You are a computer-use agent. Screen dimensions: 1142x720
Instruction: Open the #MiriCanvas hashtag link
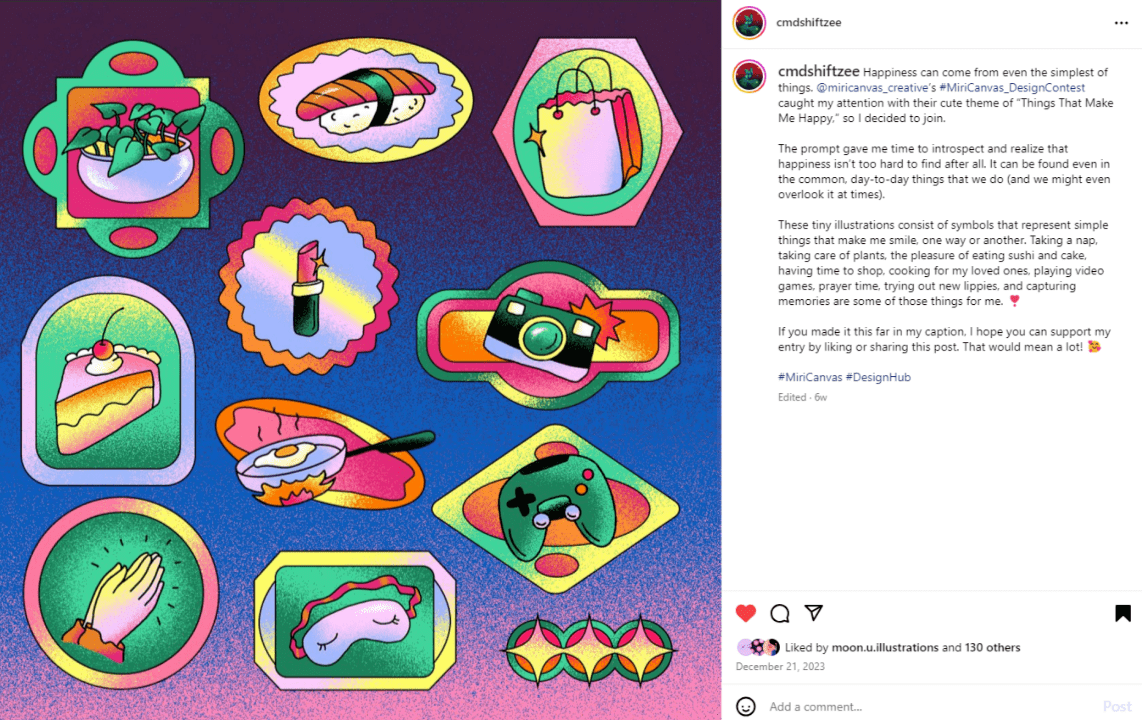click(810, 377)
